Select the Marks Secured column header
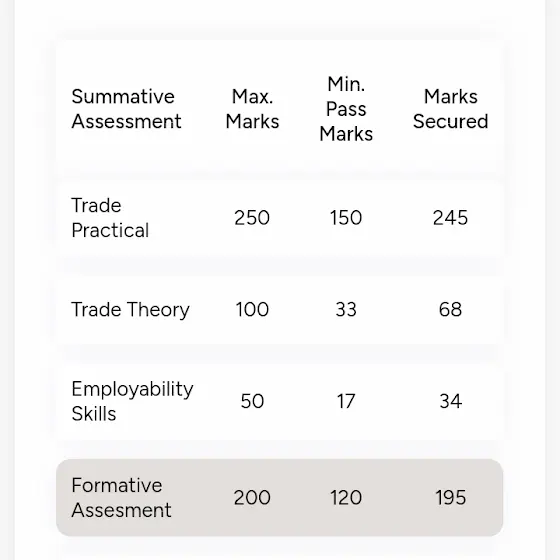Image resolution: width=560 pixels, height=560 pixels. click(450, 109)
